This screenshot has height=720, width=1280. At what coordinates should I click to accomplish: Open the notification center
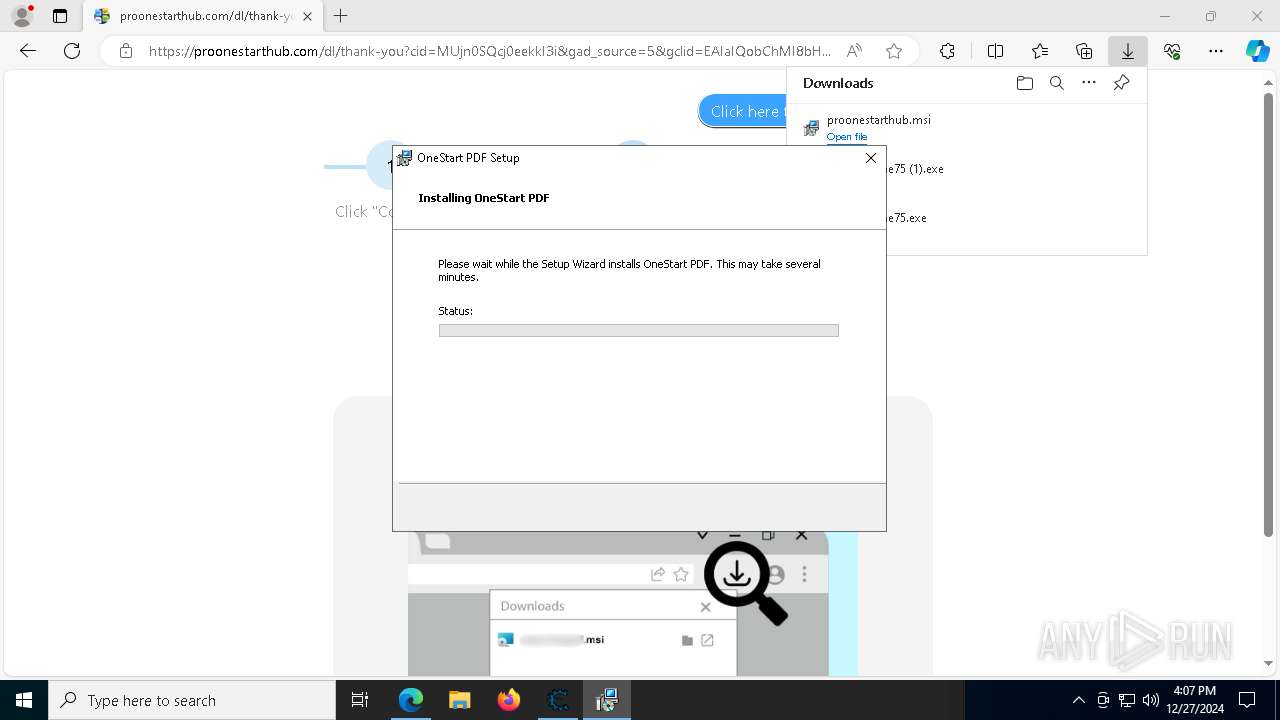pyautogui.click(x=1247, y=700)
